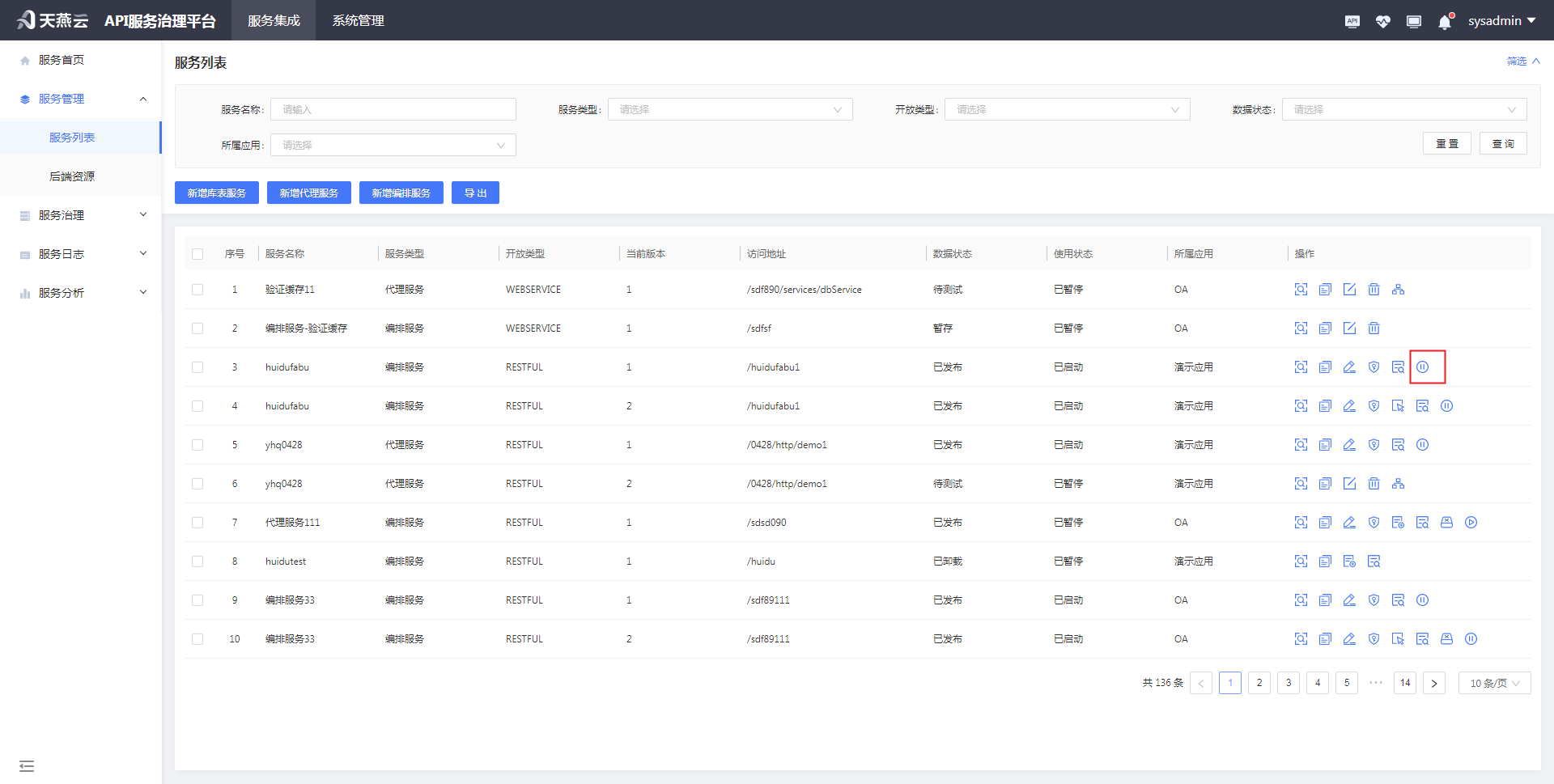Open the 服务类型 dropdown
This screenshot has height=784, width=1554.
730,110
